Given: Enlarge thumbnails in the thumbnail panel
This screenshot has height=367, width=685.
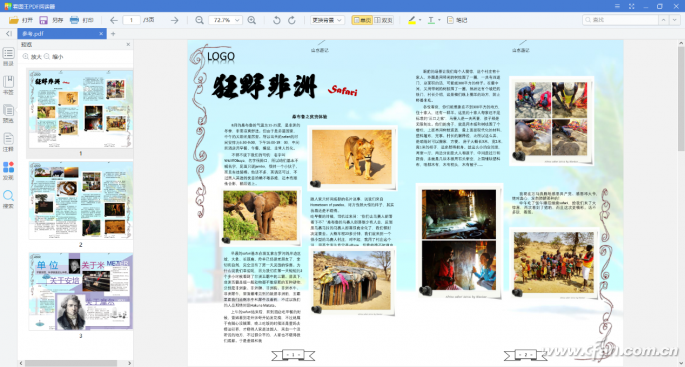Looking at the screenshot, I should (x=32, y=57).
